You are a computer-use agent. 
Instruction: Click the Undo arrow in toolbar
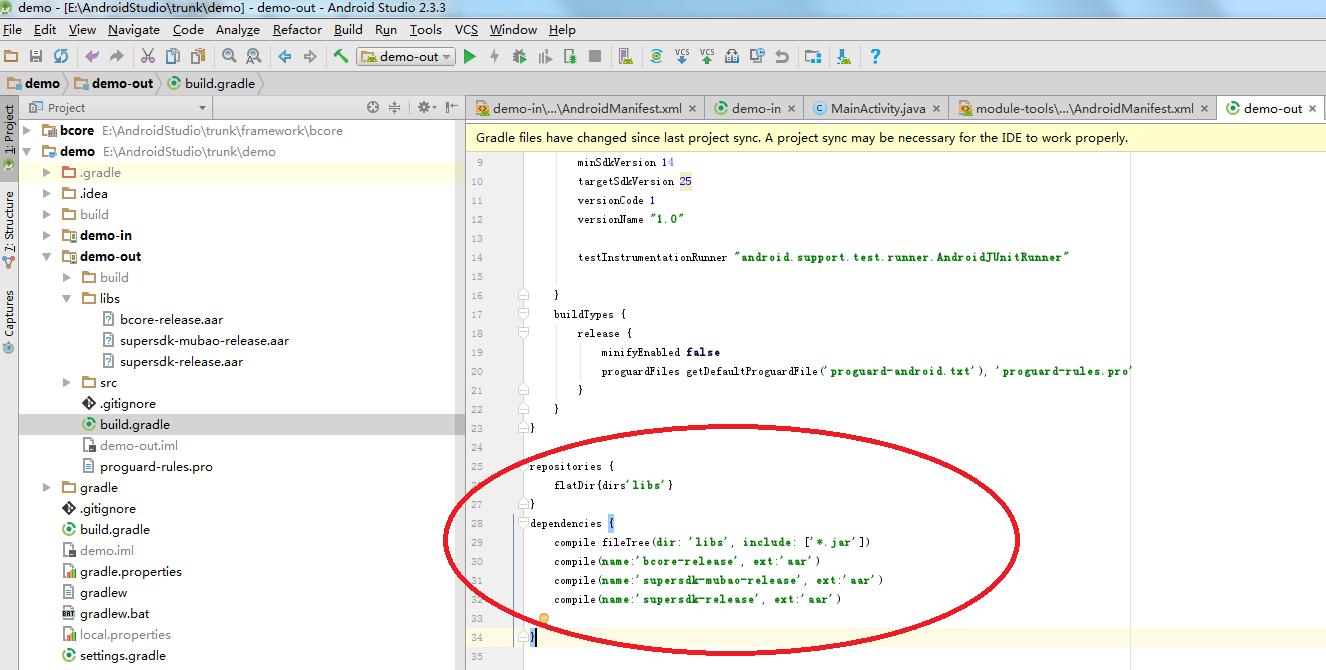click(x=92, y=56)
